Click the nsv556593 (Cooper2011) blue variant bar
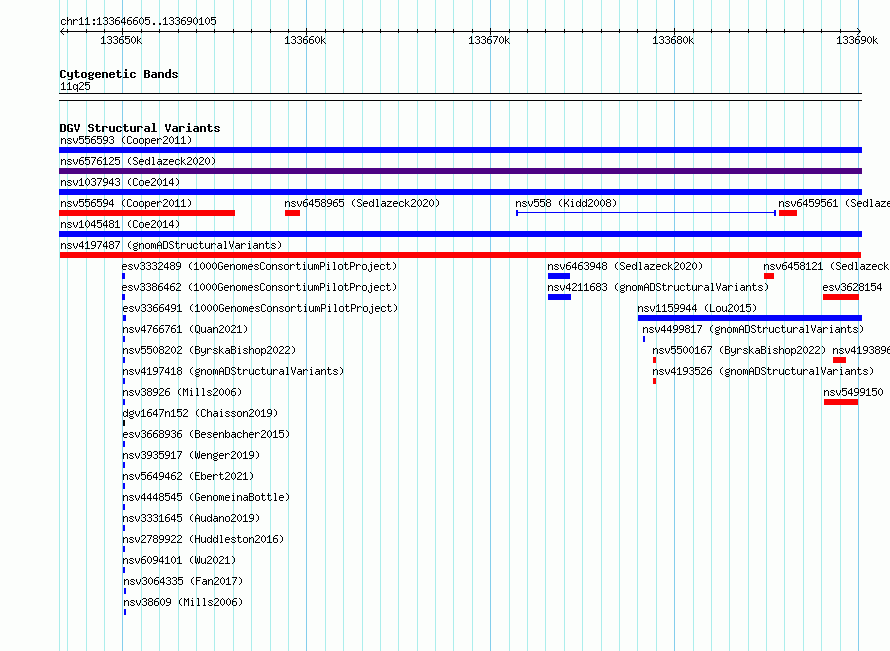Viewport: 890px width, 651px height. click(460, 150)
